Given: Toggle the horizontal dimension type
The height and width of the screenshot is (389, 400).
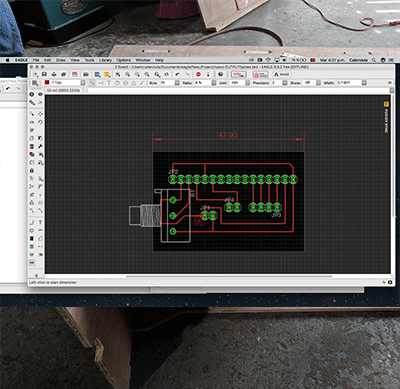Looking at the screenshot, I should tap(101, 83).
